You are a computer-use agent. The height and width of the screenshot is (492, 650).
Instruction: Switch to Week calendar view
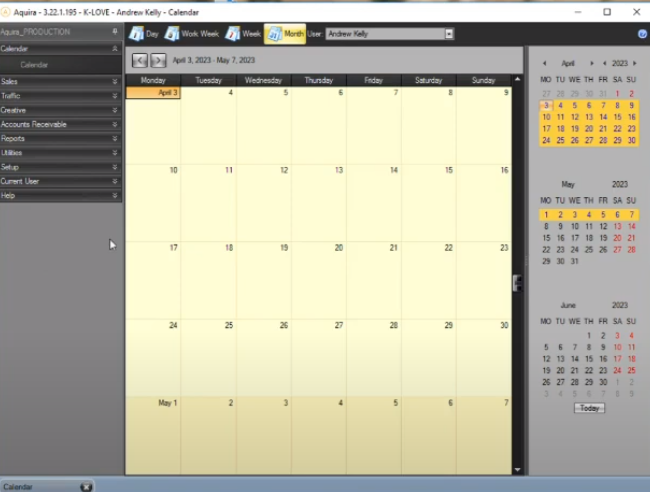243,34
